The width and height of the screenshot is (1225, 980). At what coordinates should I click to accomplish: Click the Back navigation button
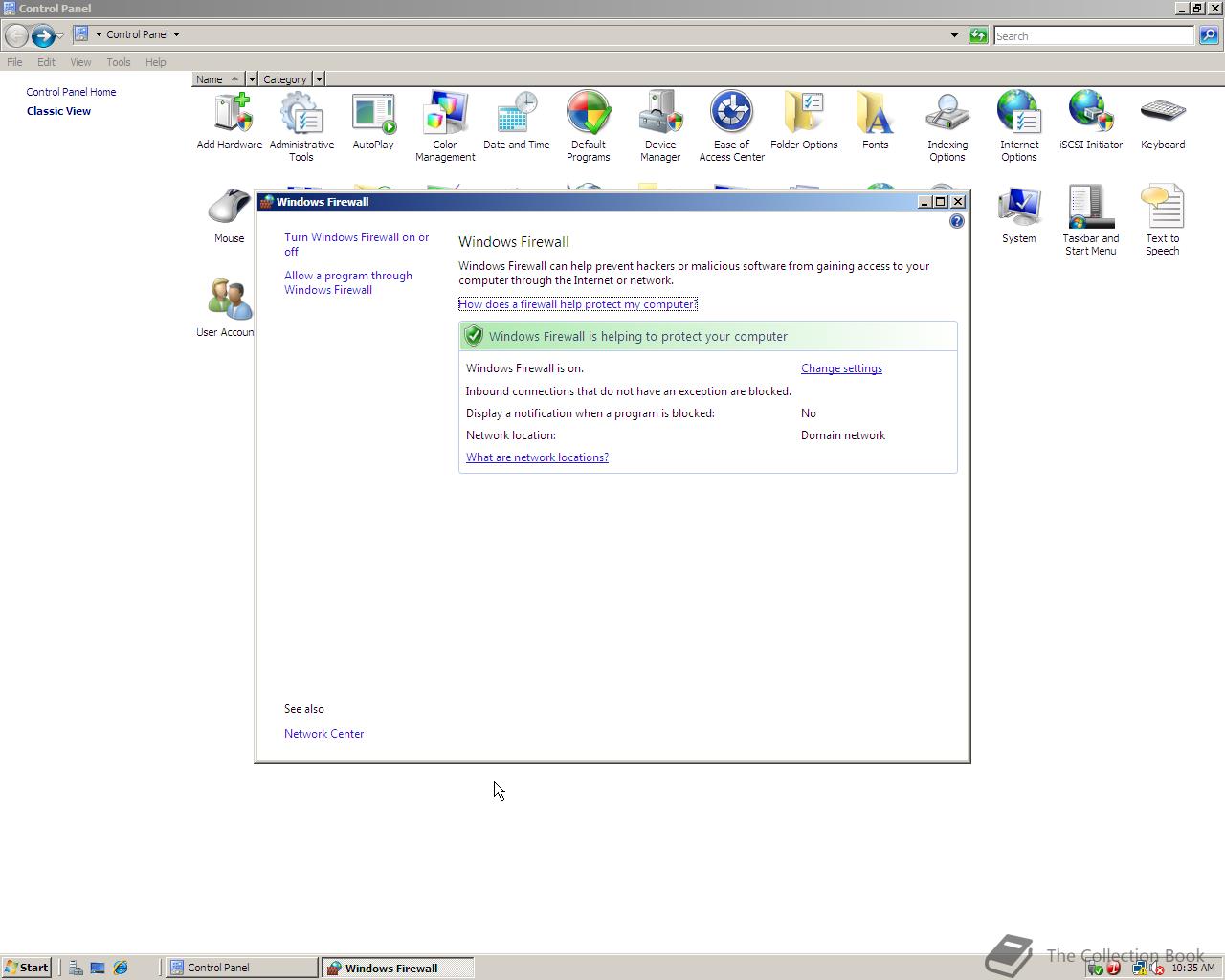pyautogui.click(x=16, y=35)
